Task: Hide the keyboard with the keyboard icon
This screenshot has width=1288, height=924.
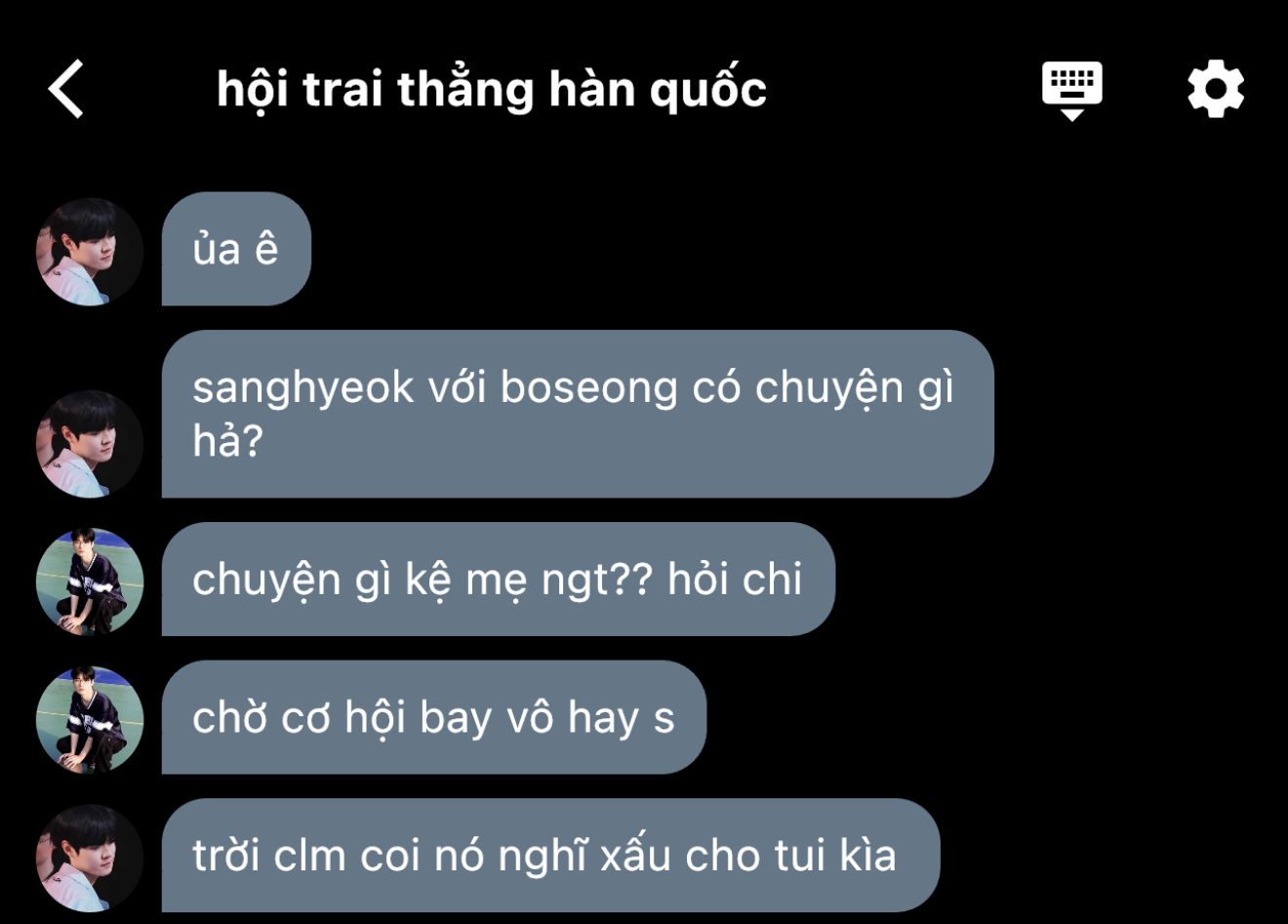Action: [x=1071, y=91]
